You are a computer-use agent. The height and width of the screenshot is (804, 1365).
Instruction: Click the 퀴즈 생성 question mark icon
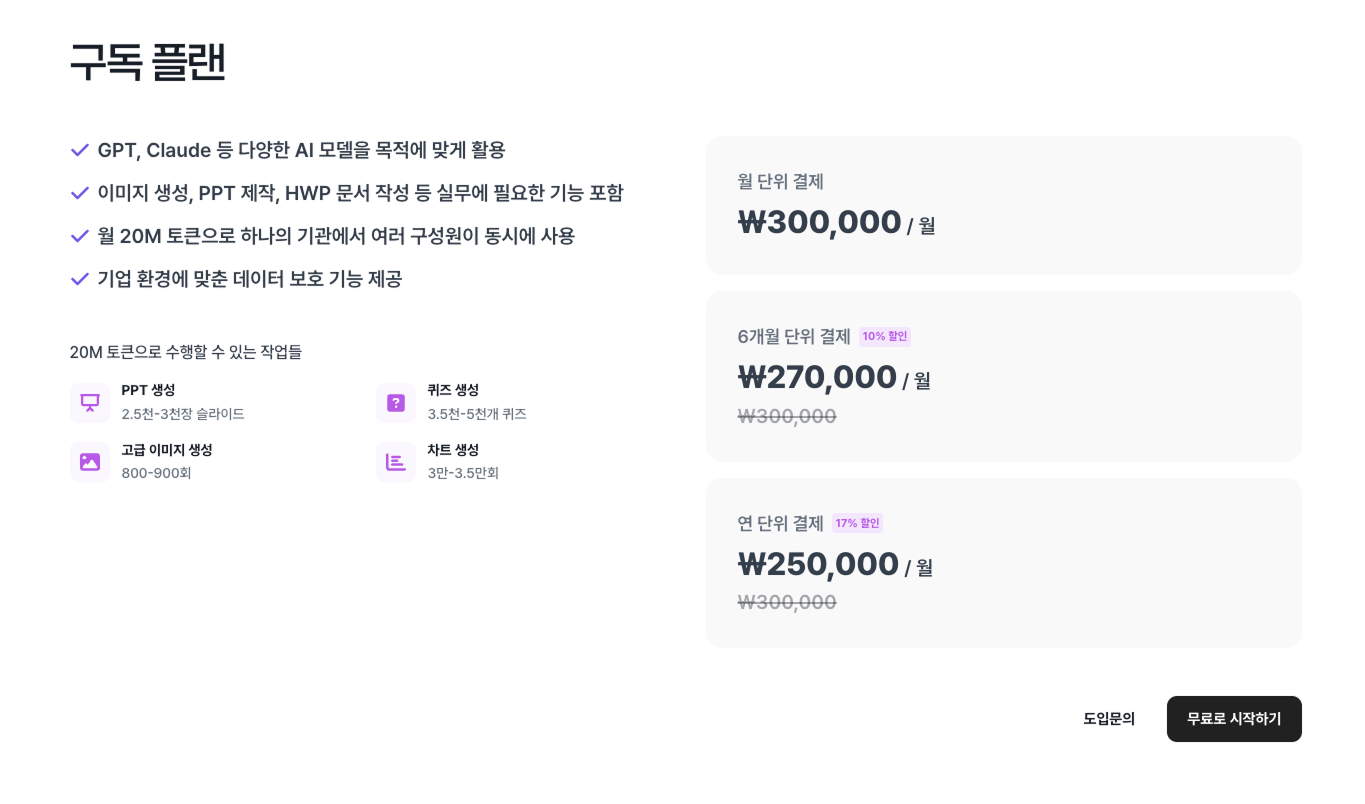click(x=396, y=402)
